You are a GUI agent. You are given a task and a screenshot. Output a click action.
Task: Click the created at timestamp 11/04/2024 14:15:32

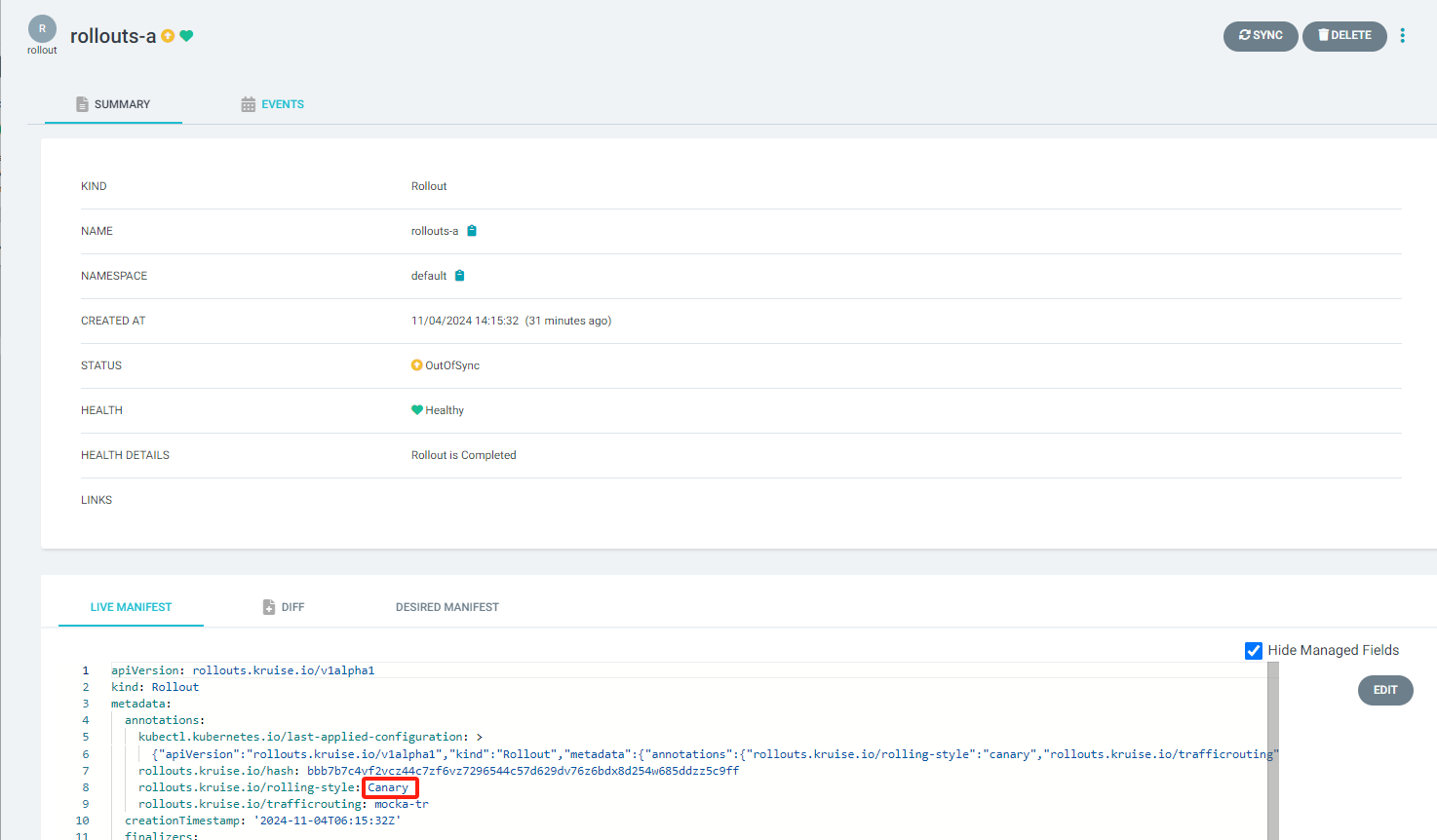[x=465, y=321]
